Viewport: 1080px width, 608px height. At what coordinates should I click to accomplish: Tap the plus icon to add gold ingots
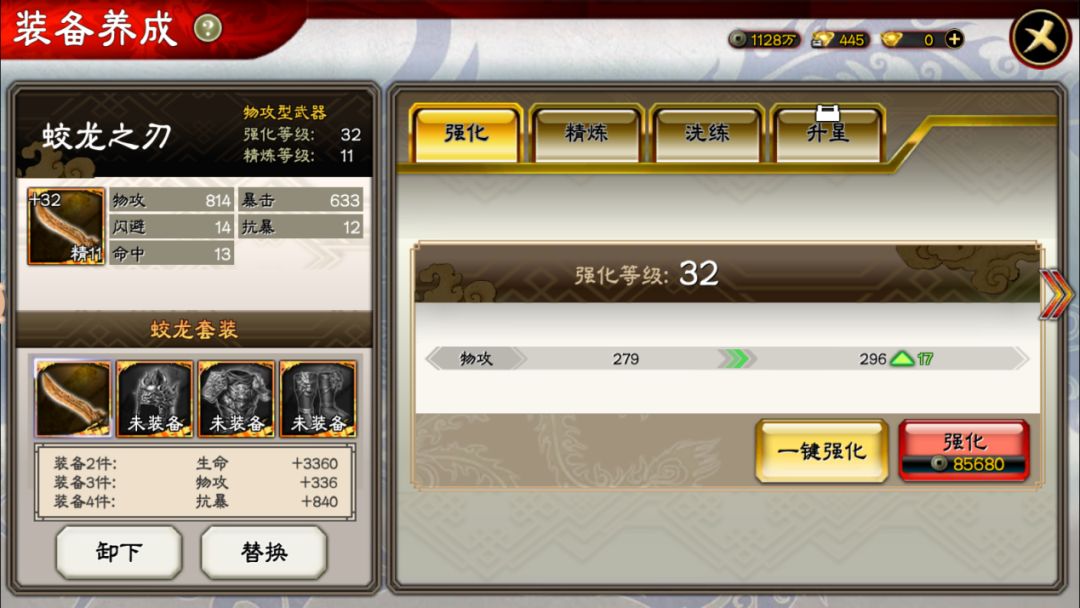coord(954,39)
